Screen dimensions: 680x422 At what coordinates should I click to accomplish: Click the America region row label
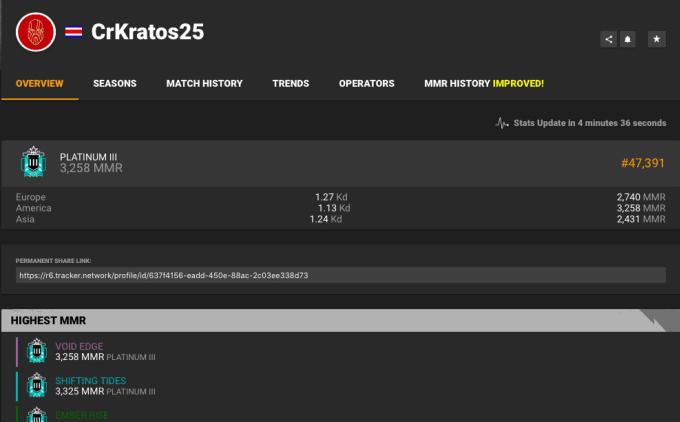pyautogui.click(x=33, y=208)
